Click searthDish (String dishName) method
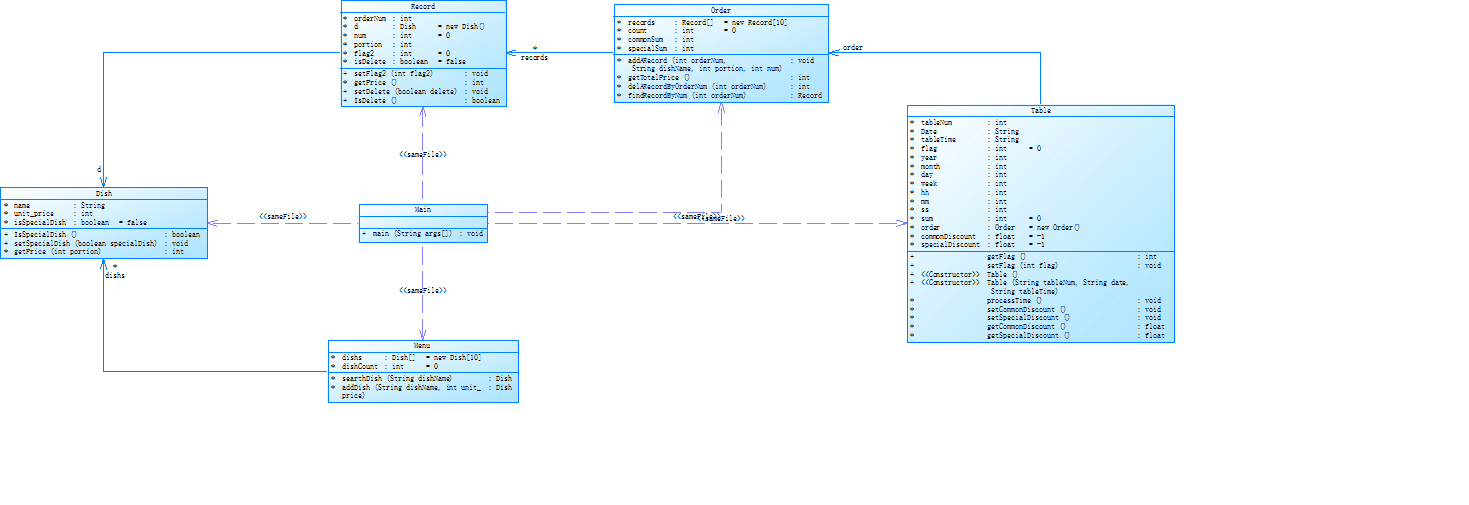 [423, 379]
